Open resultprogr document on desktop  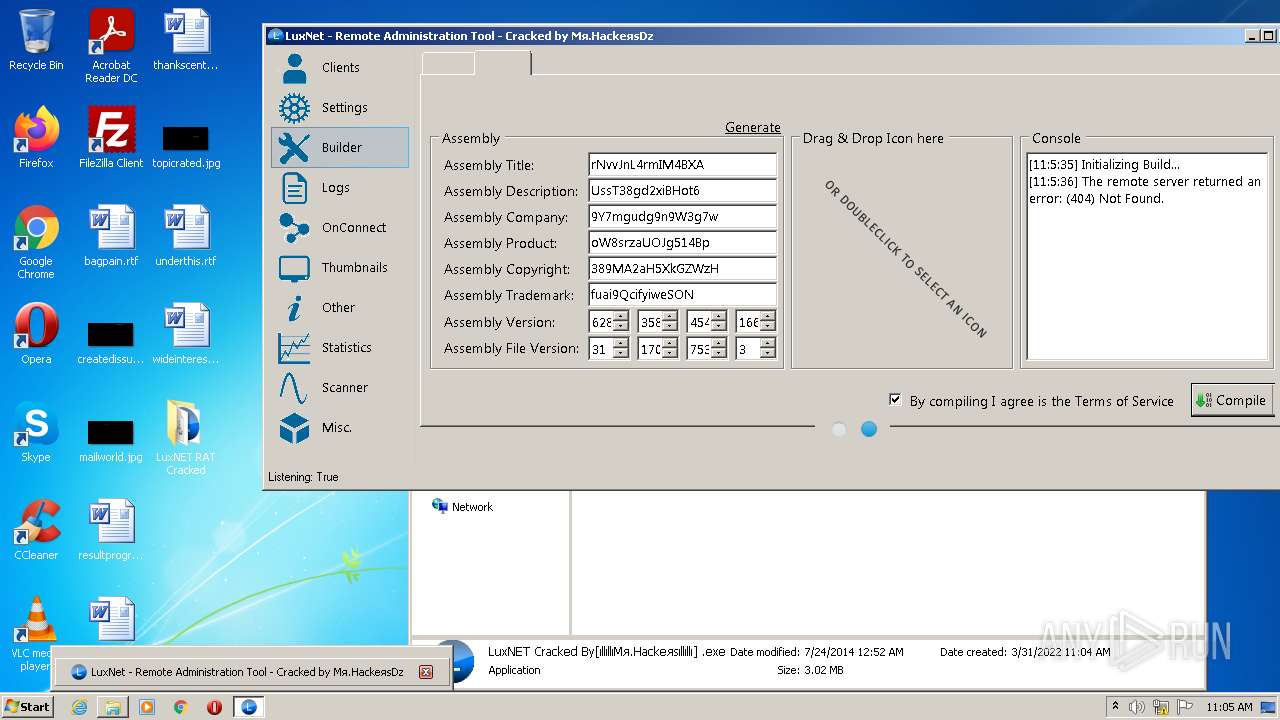[111, 530]
